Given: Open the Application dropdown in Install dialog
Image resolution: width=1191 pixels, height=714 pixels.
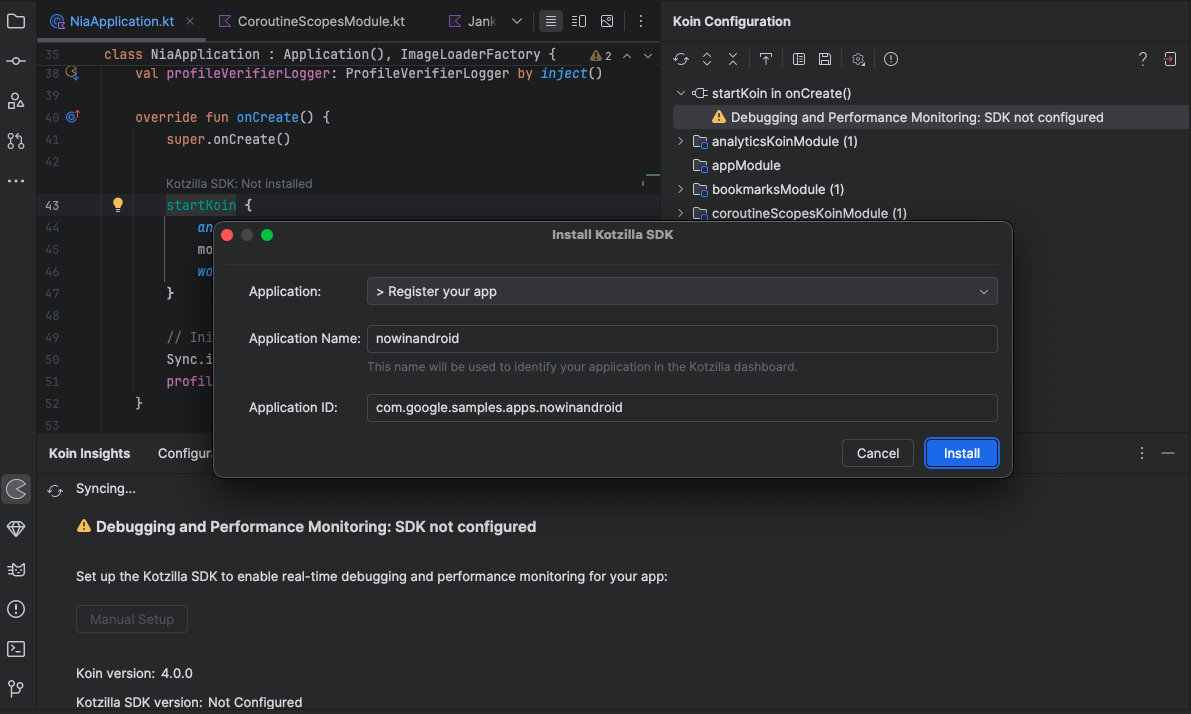Looking at the screenshot, I should point(682,291).
